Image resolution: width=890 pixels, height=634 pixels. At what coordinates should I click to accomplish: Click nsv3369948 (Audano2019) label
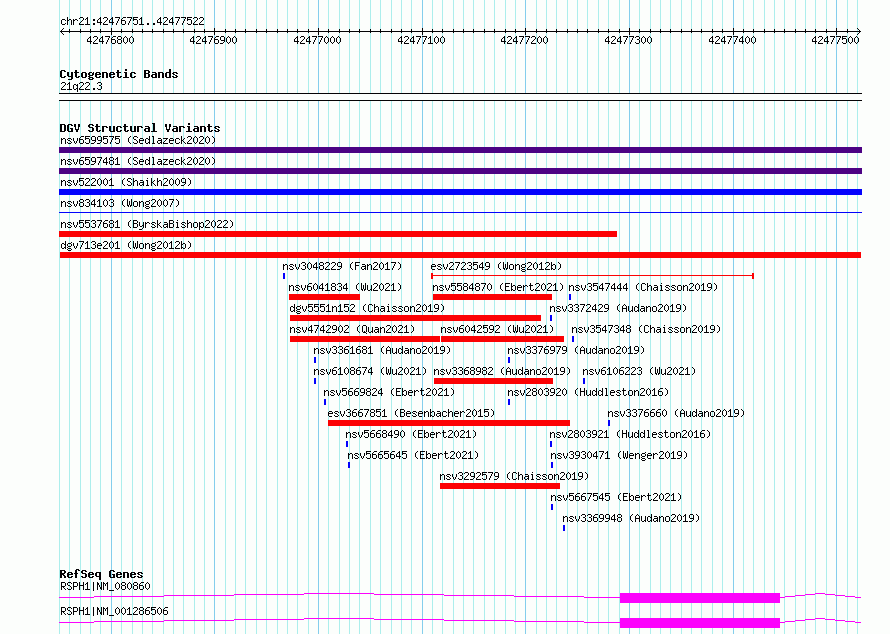631,518
